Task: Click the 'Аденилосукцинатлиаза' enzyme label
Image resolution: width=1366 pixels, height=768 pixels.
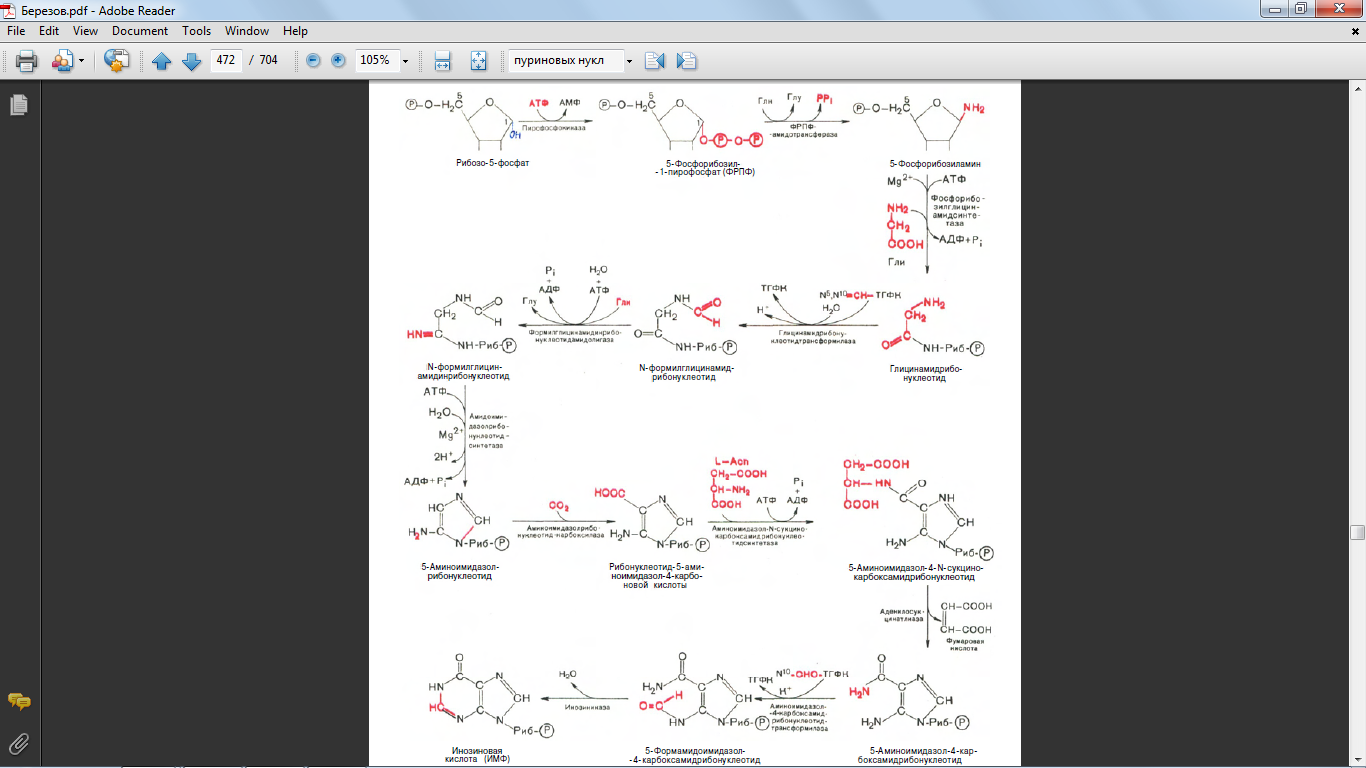Action: pyautogui.click(x=901, y=614)
